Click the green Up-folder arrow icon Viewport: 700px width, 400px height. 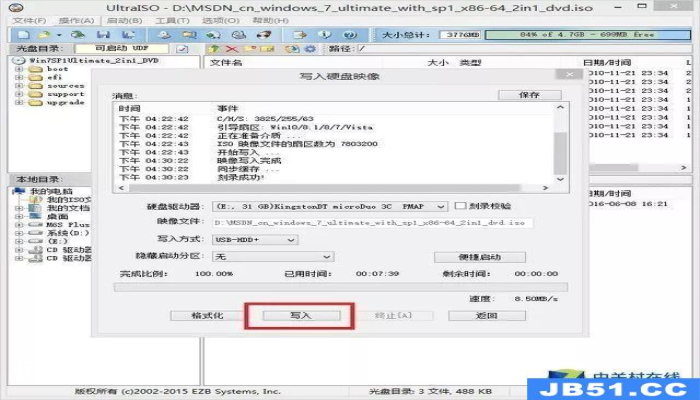[214, 49]
